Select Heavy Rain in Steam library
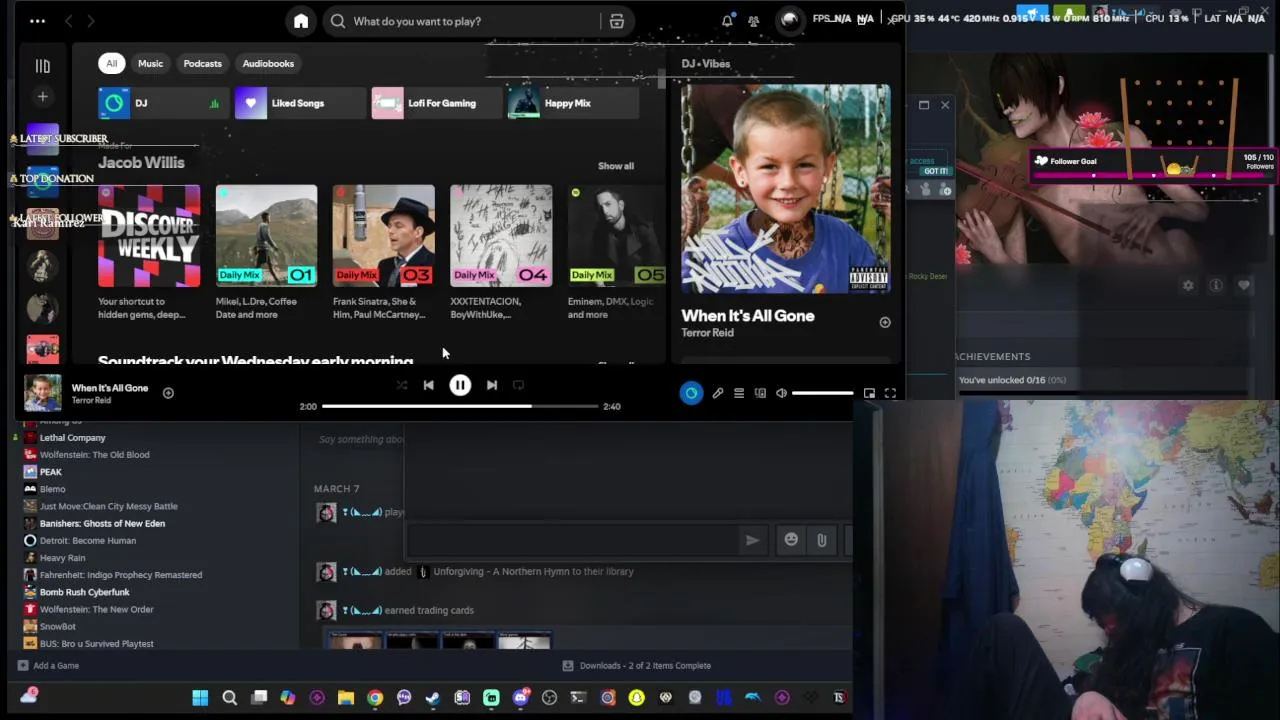 point(62,558)
